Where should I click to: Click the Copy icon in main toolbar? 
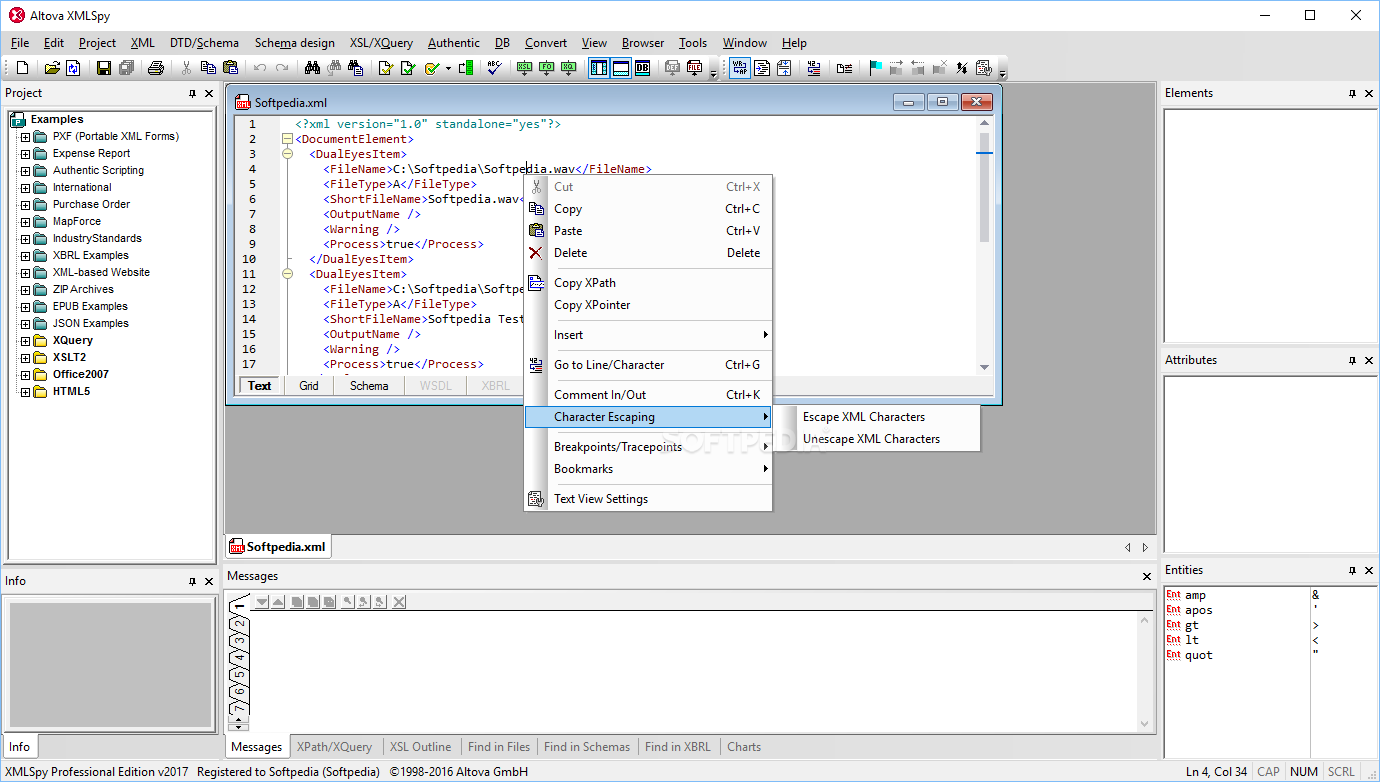click(208, 68)
